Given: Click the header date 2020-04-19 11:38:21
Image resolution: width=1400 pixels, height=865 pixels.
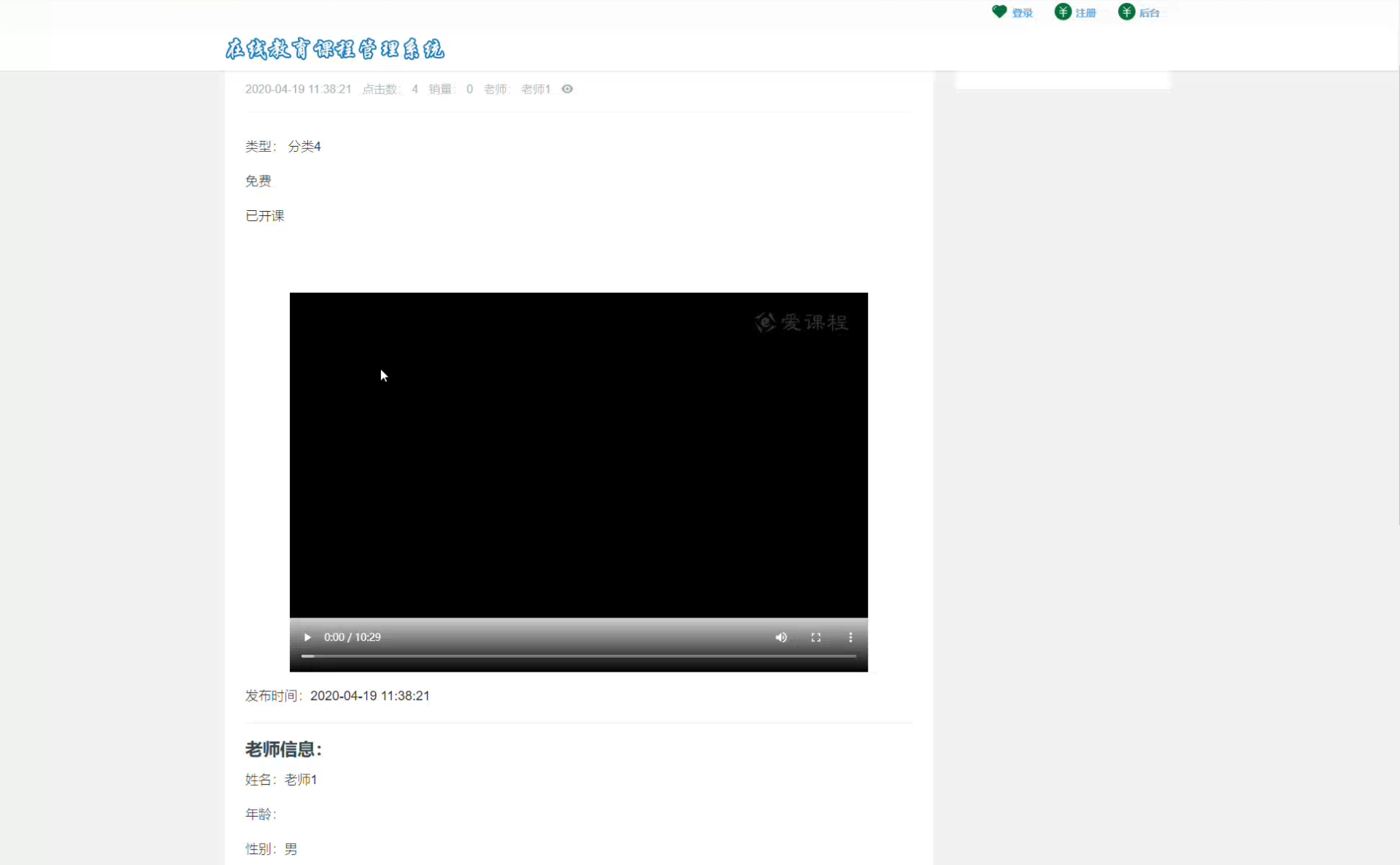Looking at the screenshot, I should click(x=298, y=89).
